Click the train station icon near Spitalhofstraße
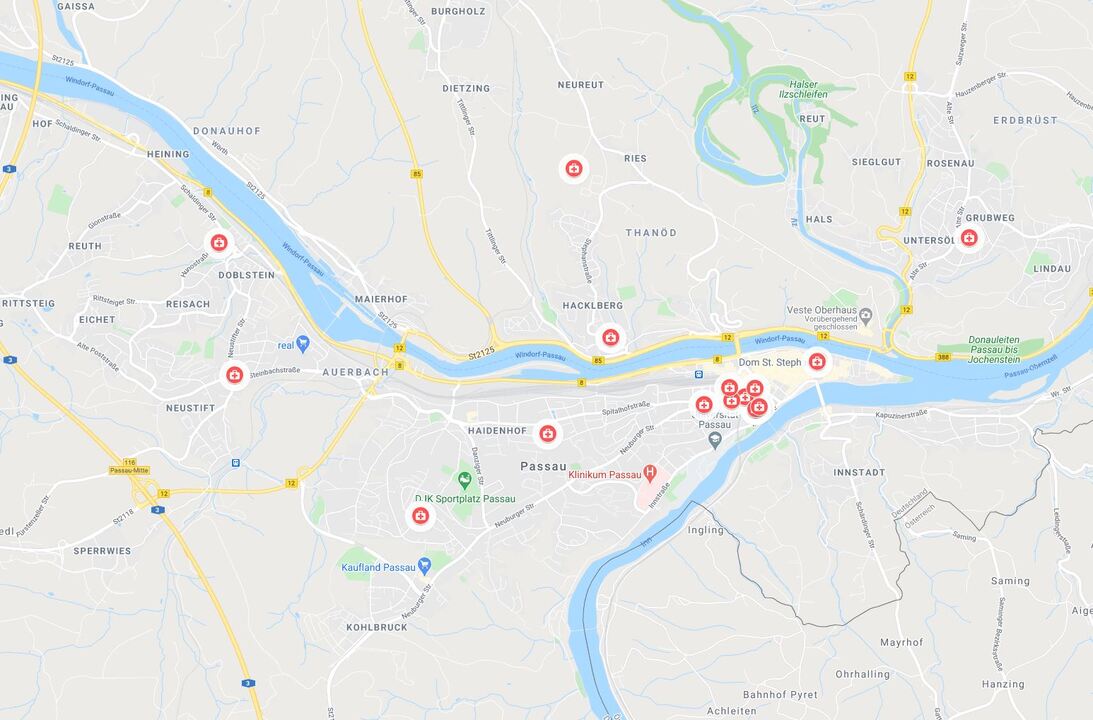Image resolution: width=1093 pixels, height=720 pixels. click(698, 374)
